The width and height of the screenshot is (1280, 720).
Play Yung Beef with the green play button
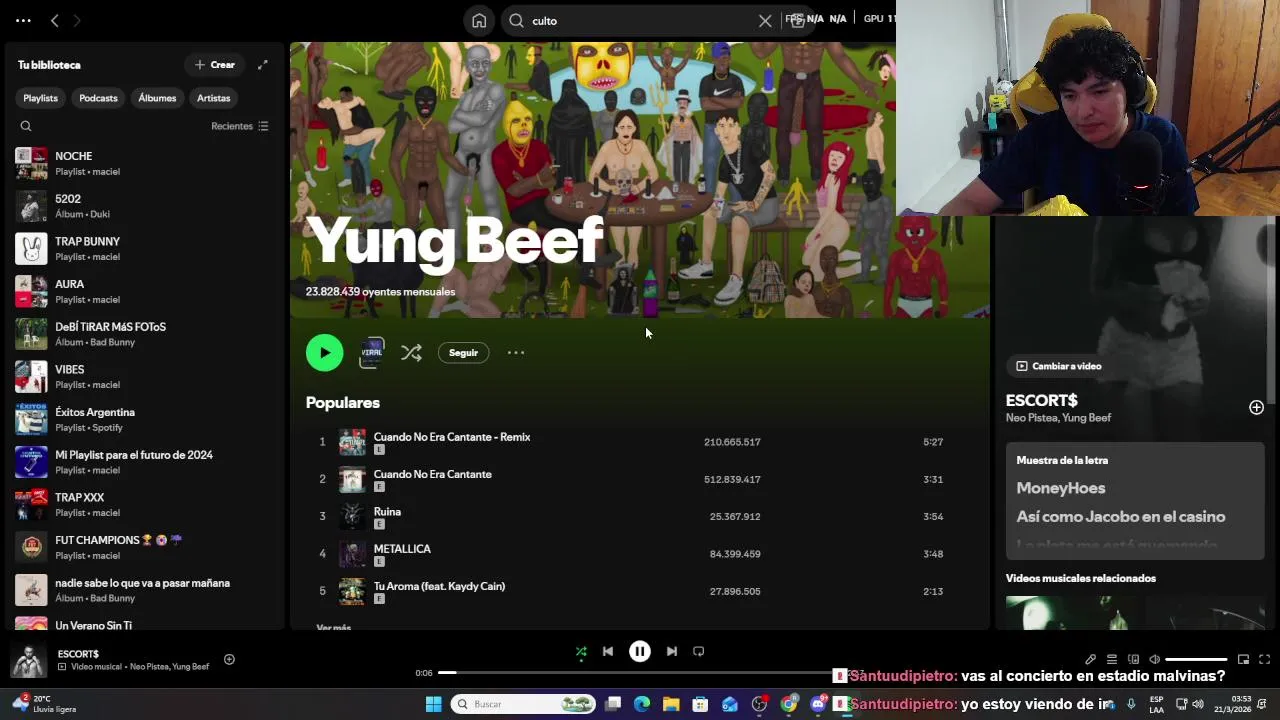324,352
